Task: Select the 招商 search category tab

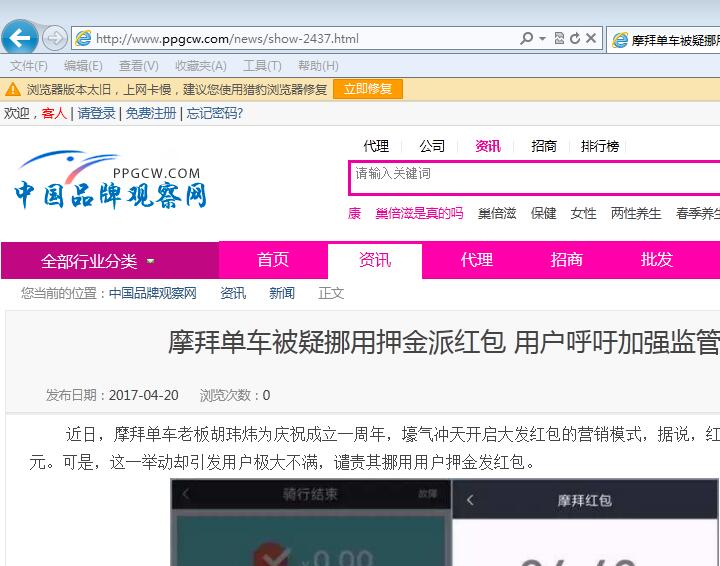Action: coord(544,146)
